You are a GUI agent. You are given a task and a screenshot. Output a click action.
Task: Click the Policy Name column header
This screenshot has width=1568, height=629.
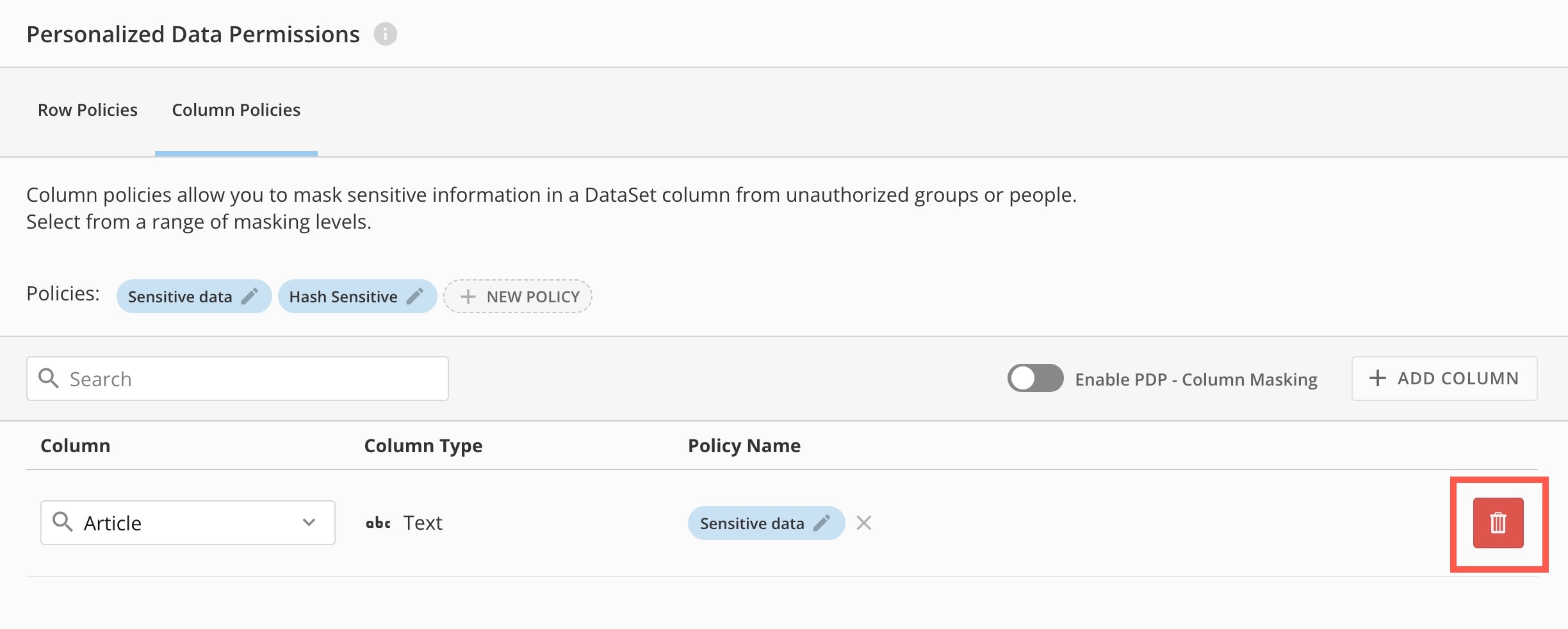point(744,446)
